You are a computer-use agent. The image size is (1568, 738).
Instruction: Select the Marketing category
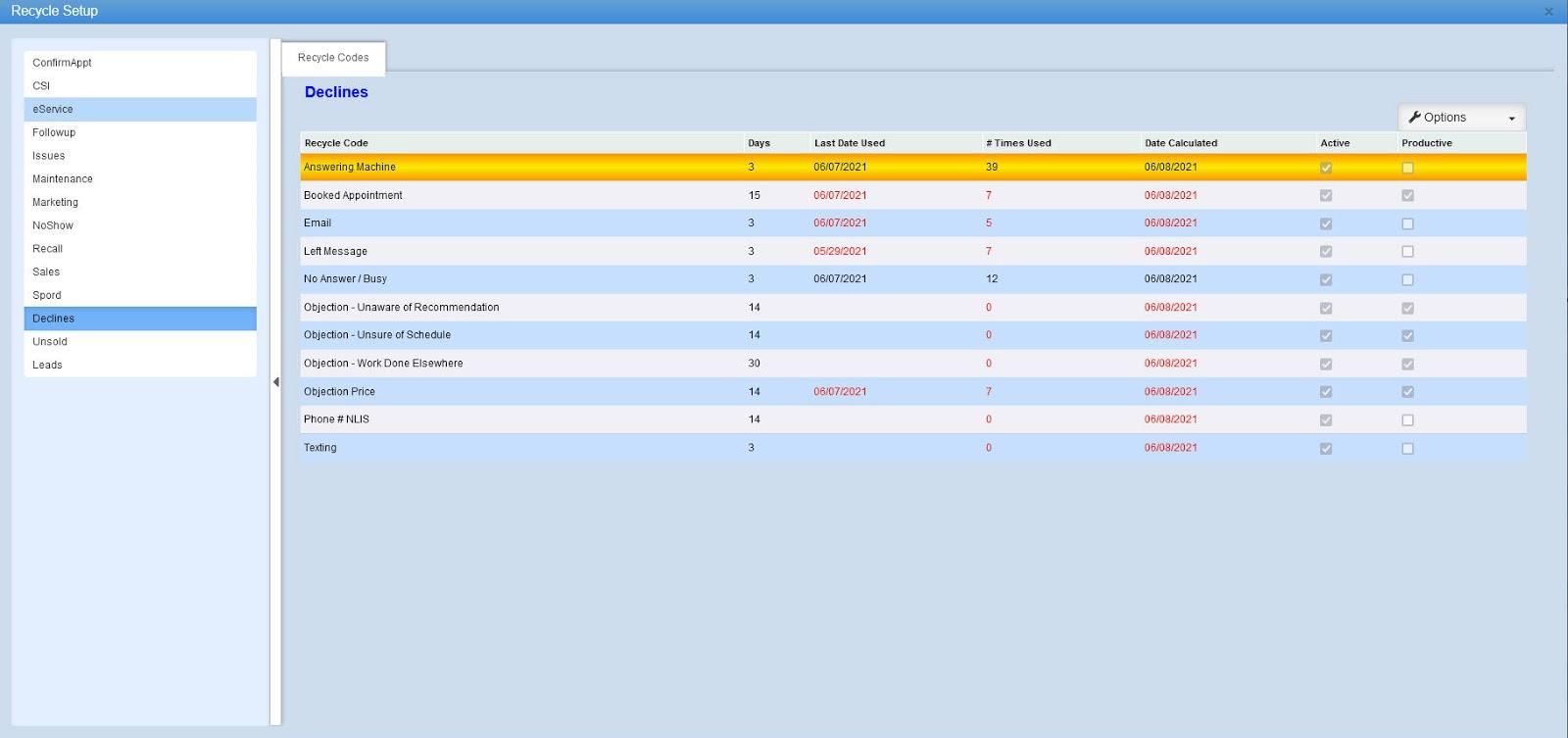click(55, 202)
